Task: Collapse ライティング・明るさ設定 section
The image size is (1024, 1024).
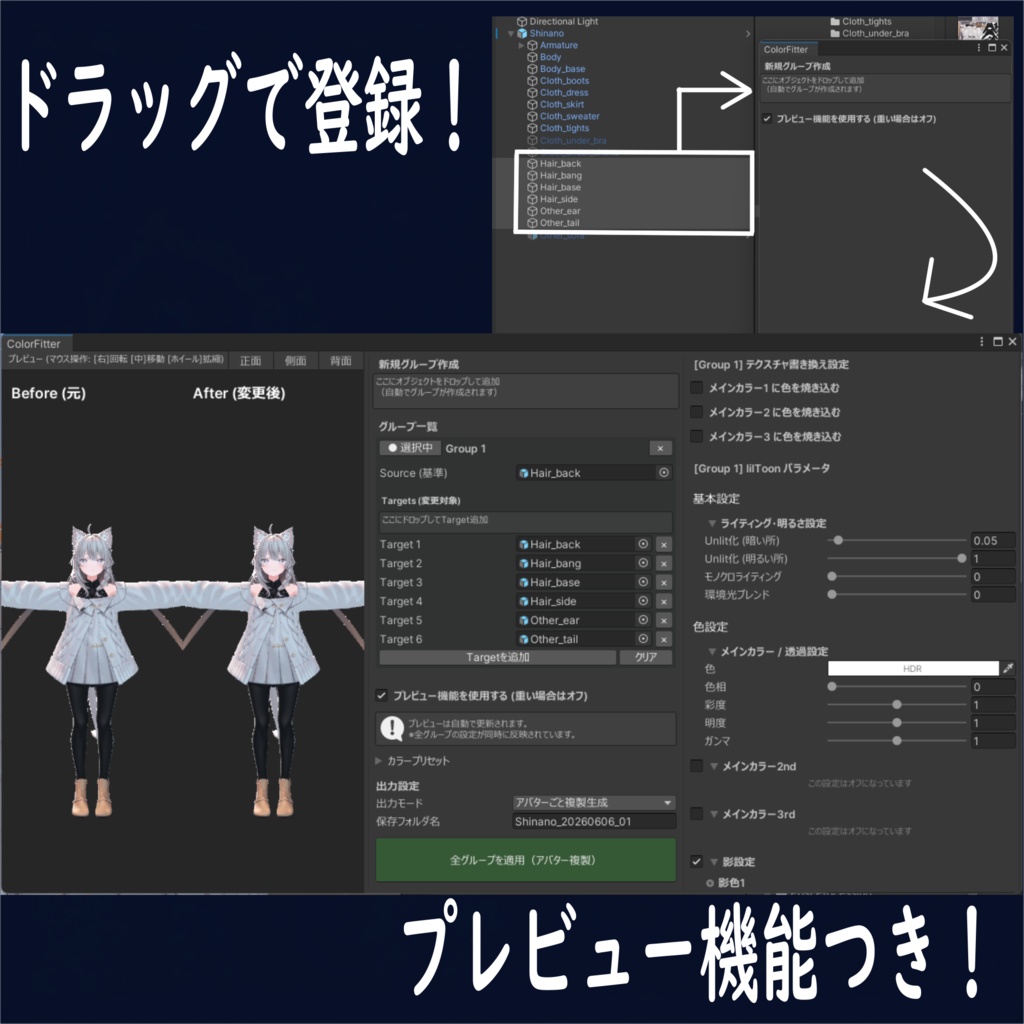Action: coord(712,523)
